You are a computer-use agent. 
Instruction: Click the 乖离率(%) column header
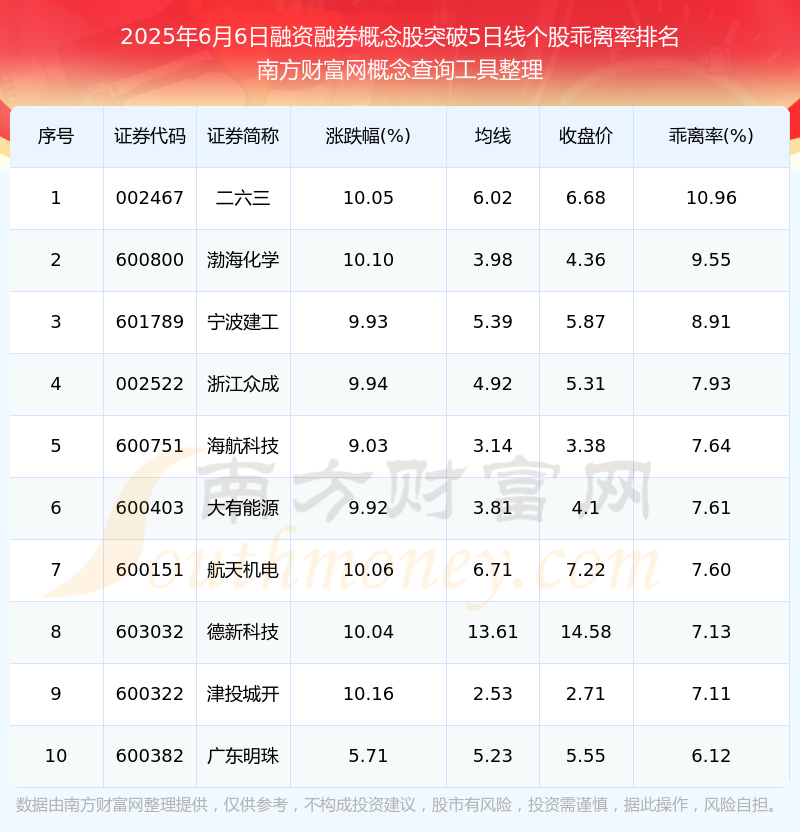click(711, 136)
